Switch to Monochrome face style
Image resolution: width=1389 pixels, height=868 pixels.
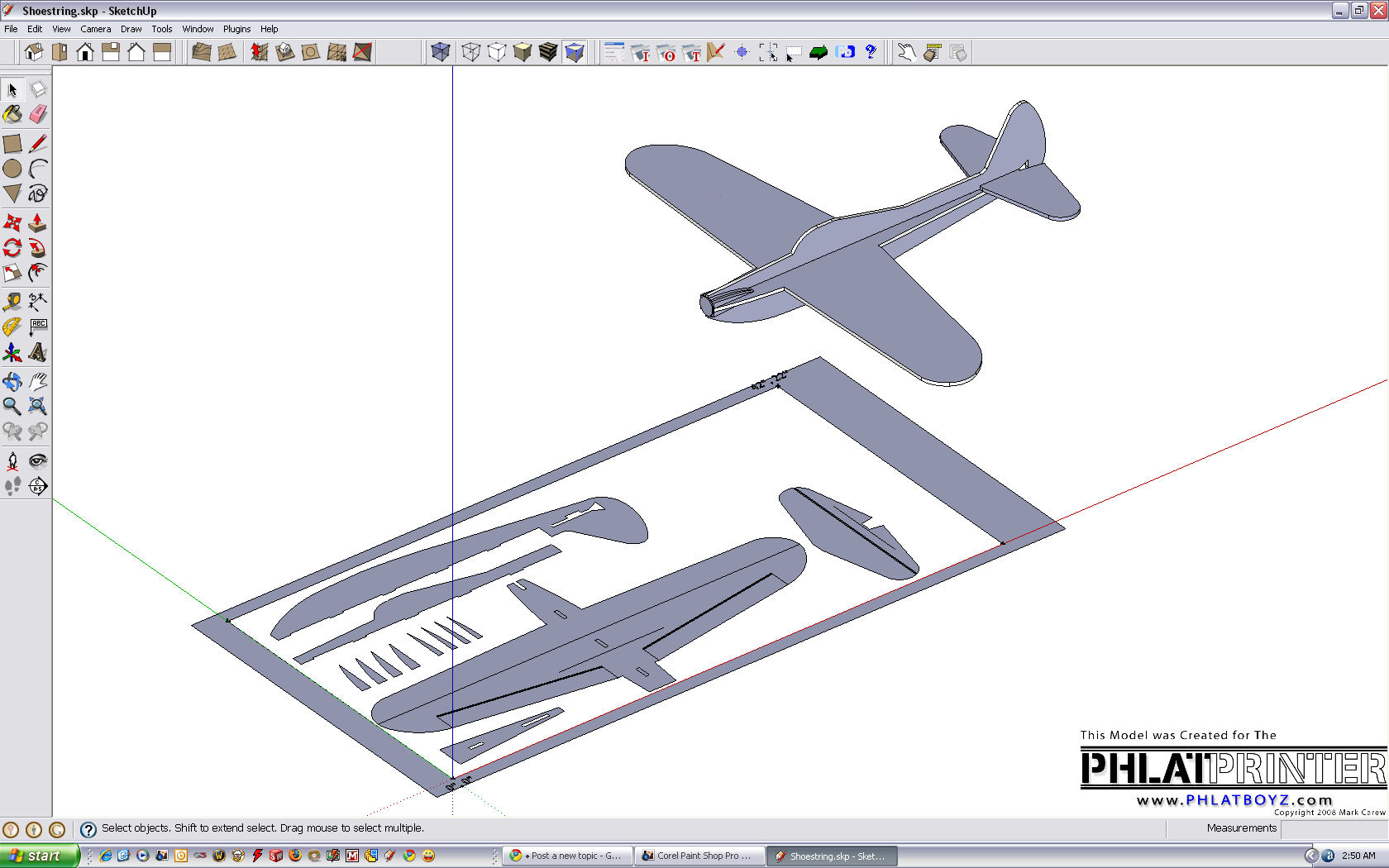[575, 52]
